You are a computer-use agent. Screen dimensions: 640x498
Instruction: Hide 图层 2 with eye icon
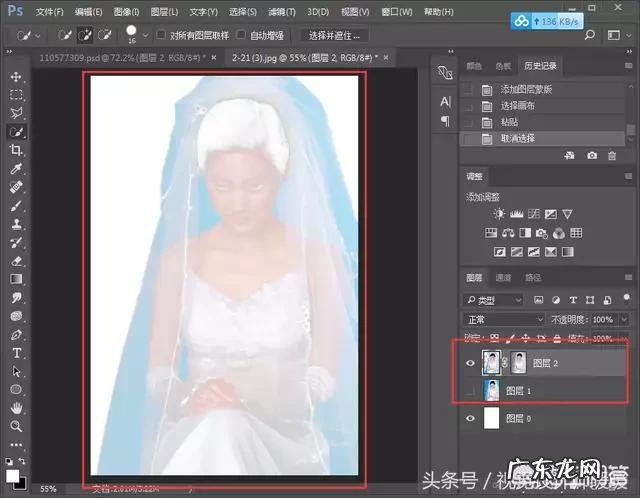[x=470, y=363]
